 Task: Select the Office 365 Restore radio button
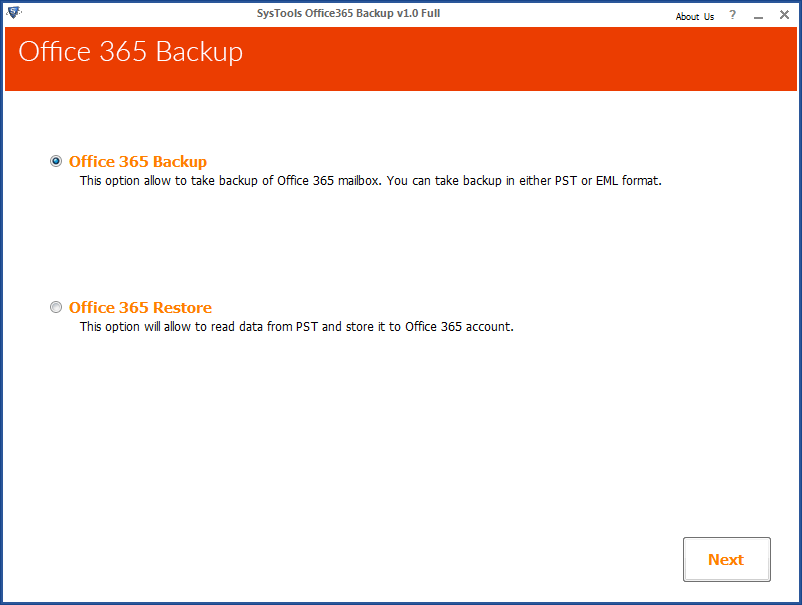point(56,307)
